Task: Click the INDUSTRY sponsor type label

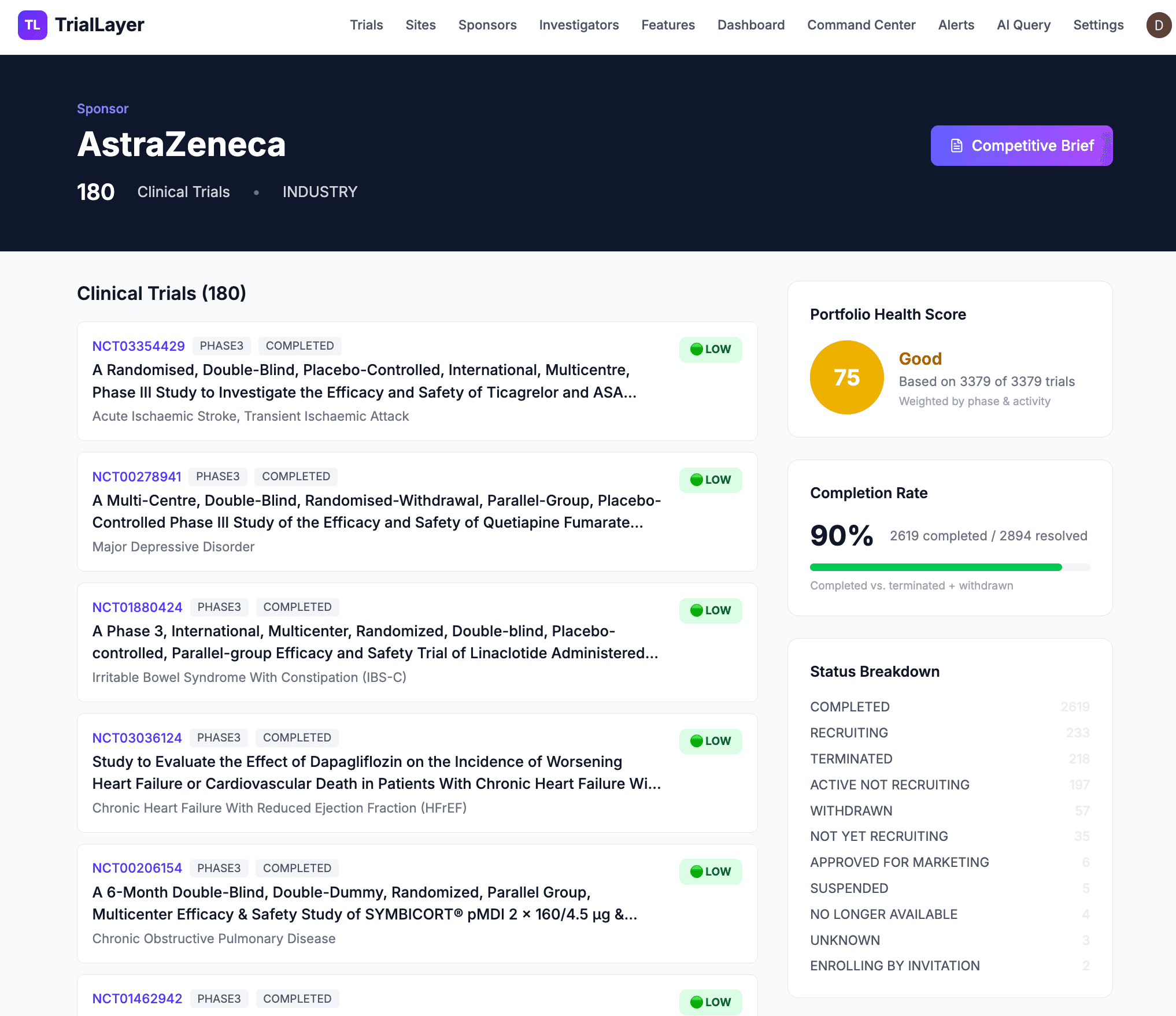Action: (320, 192)
